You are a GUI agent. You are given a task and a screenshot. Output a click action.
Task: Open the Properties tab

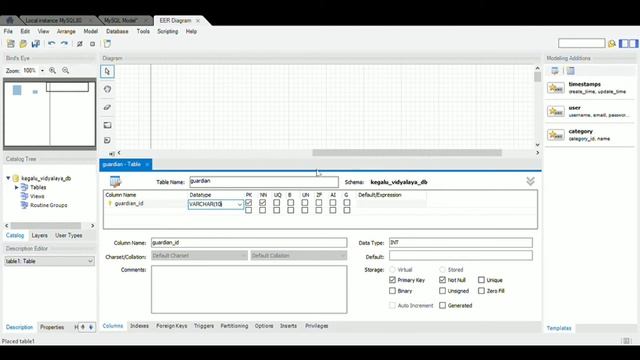52,327
